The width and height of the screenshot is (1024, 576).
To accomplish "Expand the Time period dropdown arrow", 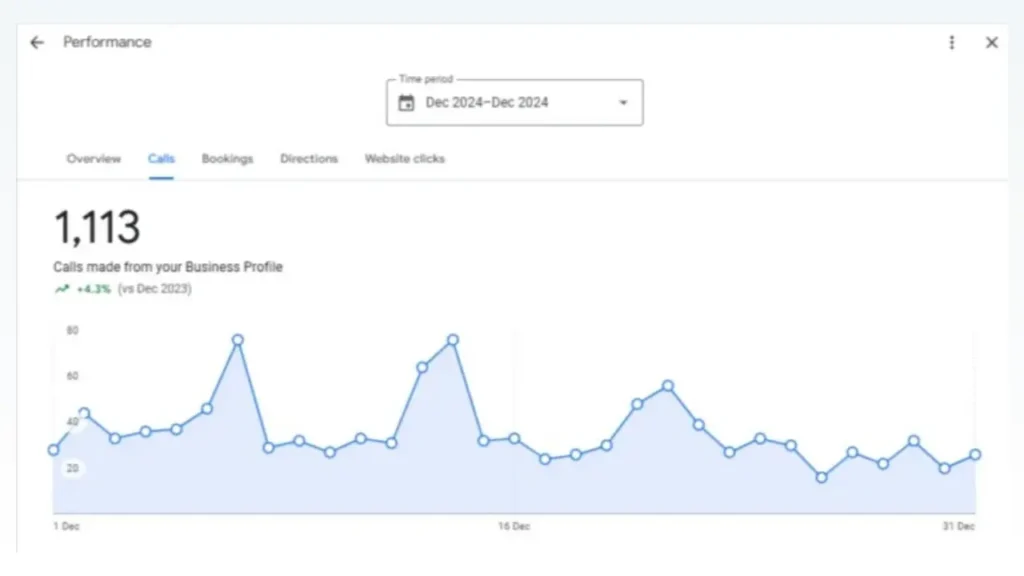I will (x=623, y=103).
